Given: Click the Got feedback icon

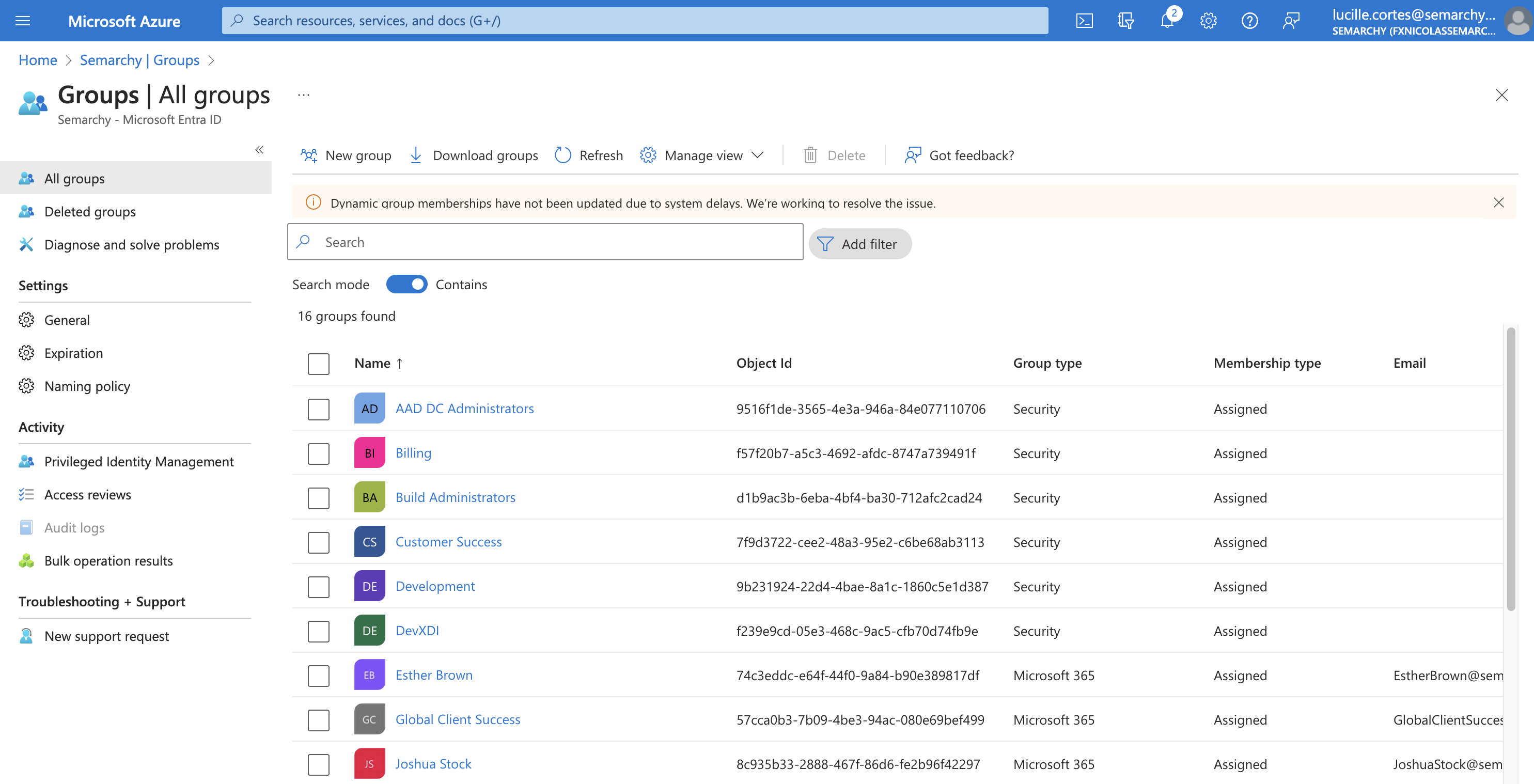Looking at the screenshot, I should (911, 155).
